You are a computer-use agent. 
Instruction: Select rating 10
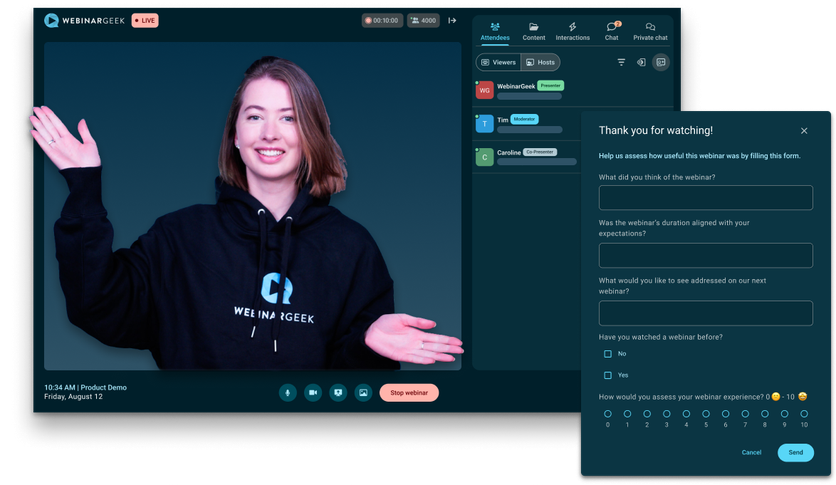pos(804,414)
